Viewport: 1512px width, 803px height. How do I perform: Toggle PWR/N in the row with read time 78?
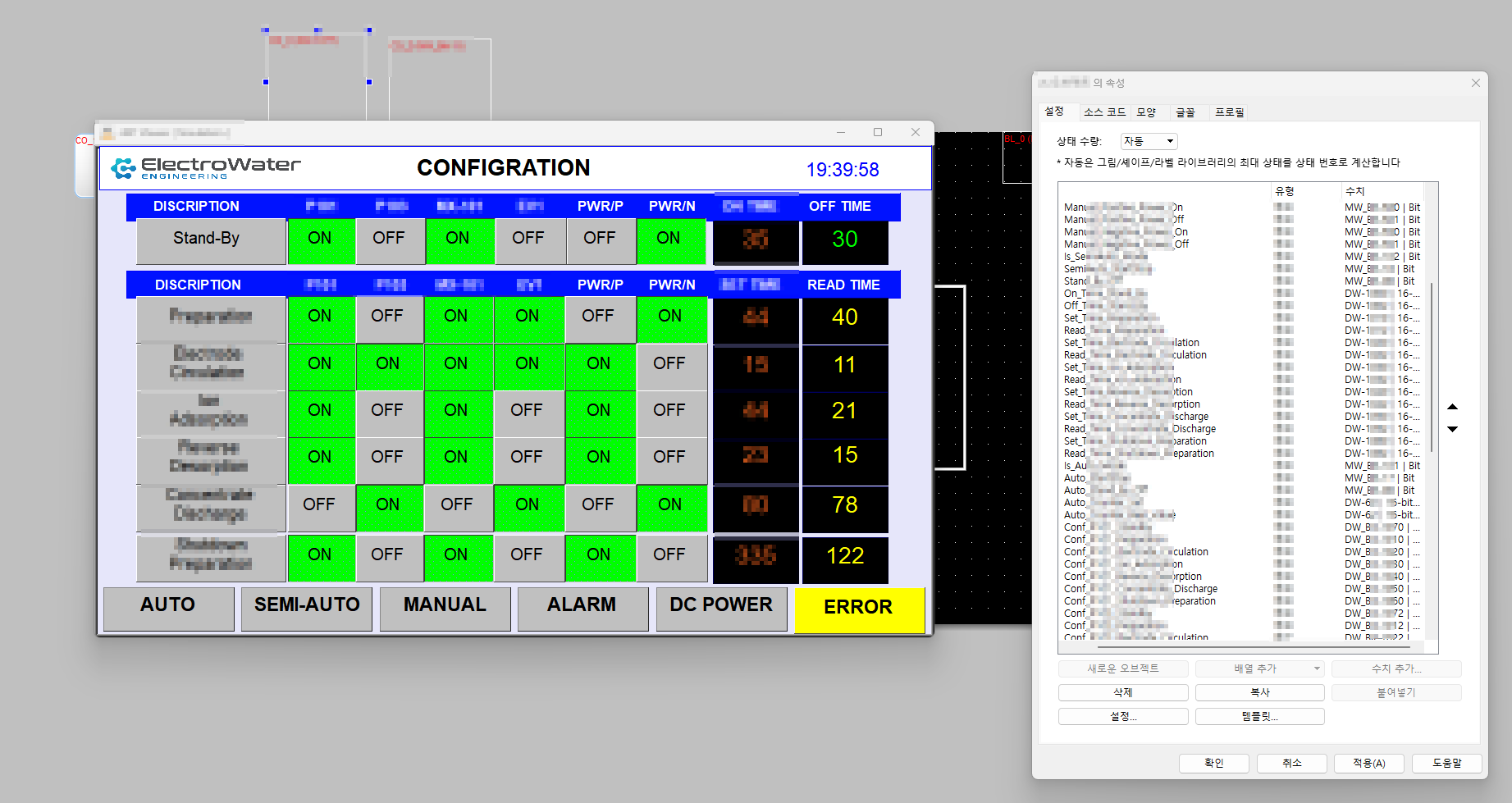pos(669,505)
